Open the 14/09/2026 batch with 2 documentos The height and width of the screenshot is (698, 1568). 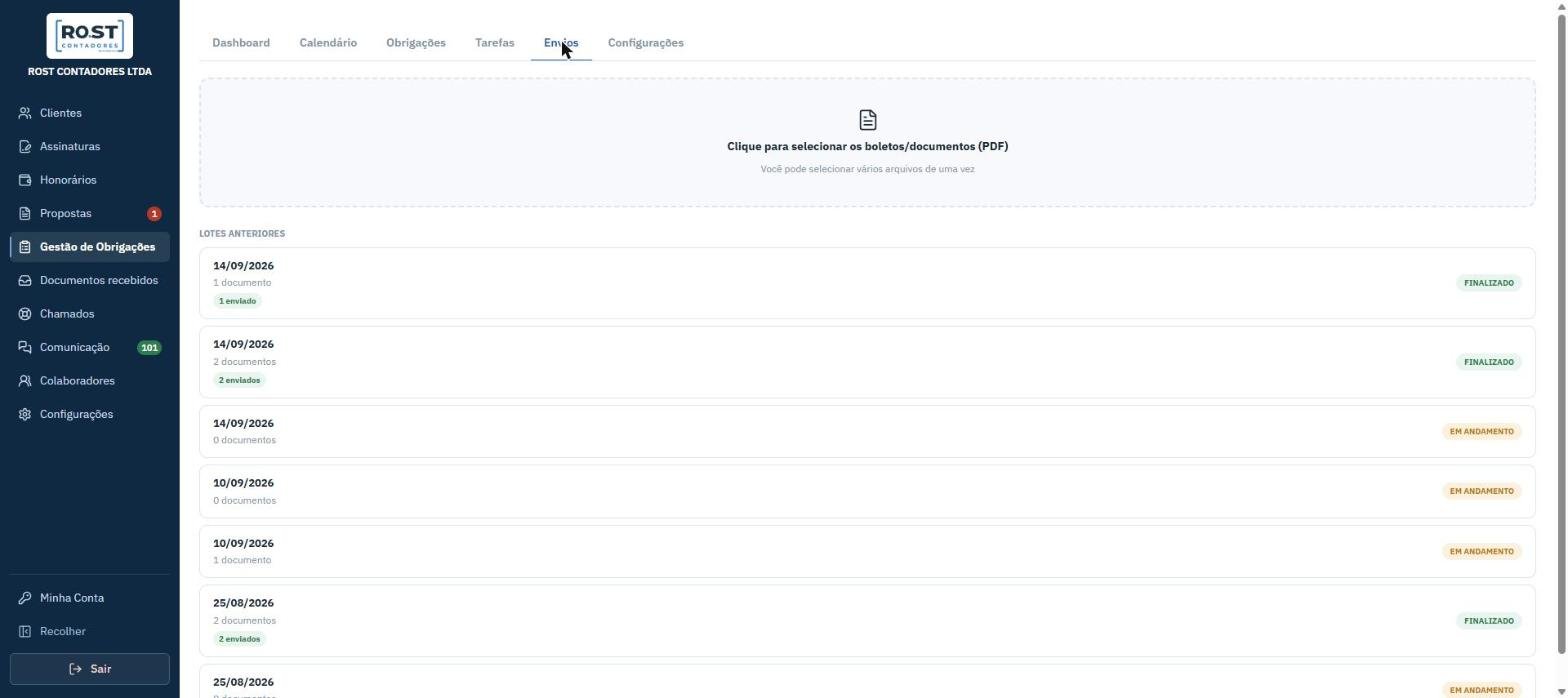click(x=867, y=362)
